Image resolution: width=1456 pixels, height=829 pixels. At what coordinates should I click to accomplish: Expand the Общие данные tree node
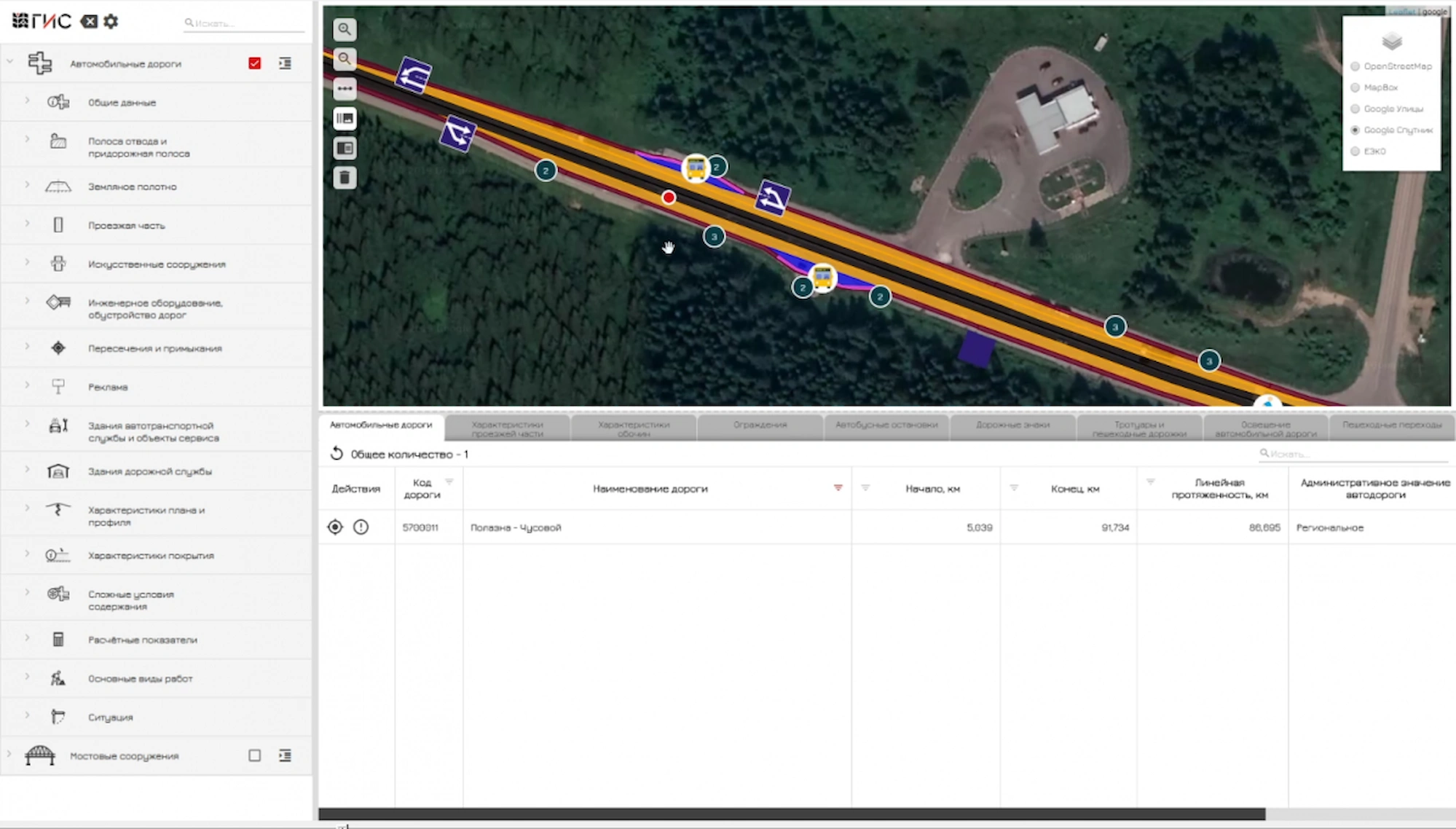[27, 101]
